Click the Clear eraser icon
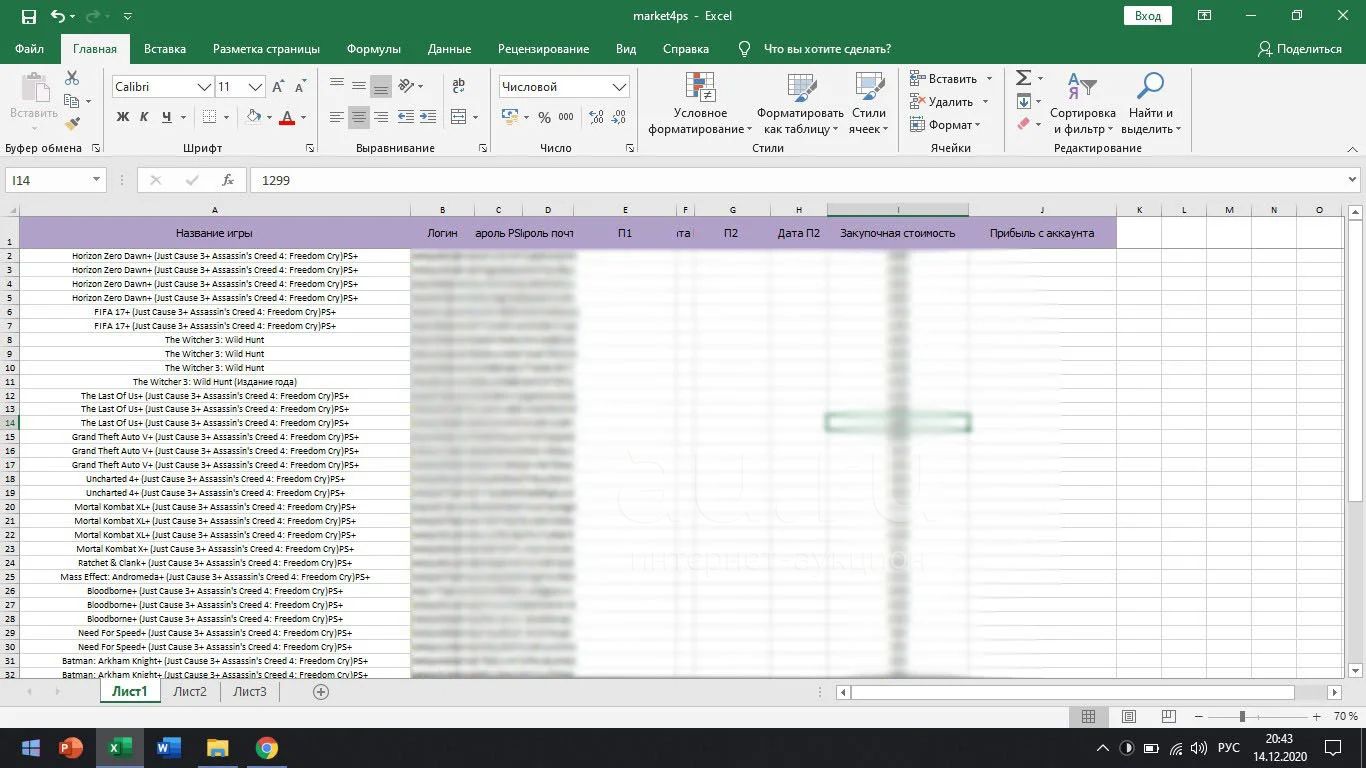Viewport: 1366px width, 768px height. (x=1023, y=124)
